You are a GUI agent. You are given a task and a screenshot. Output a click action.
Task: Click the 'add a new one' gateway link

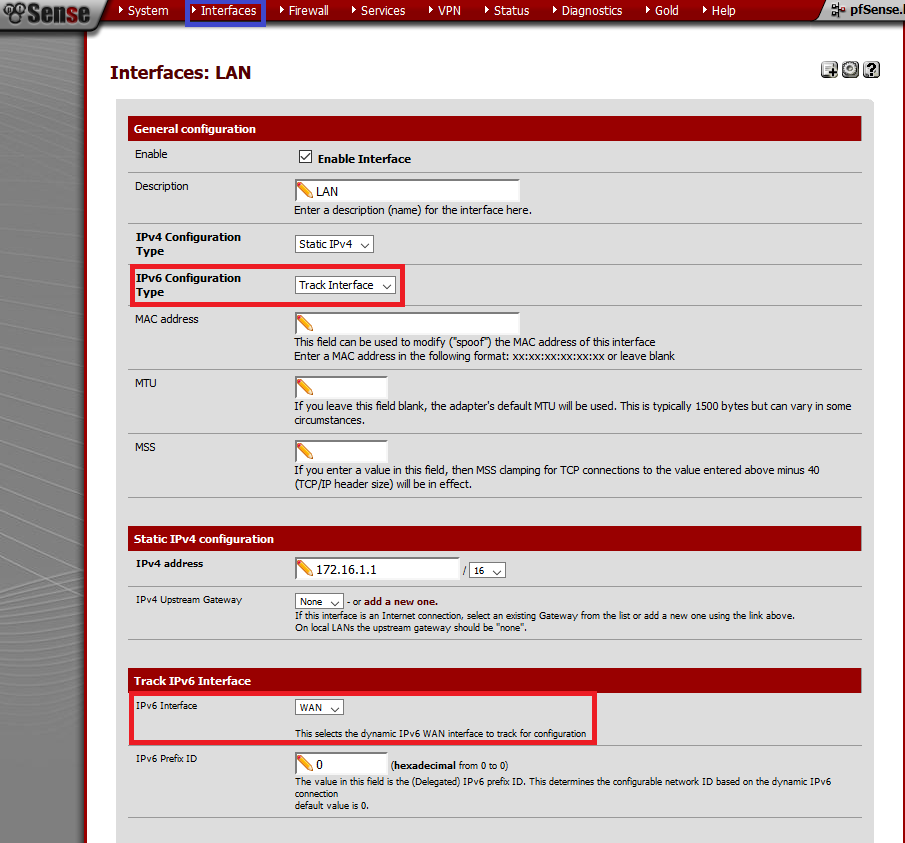click(400, 601)
